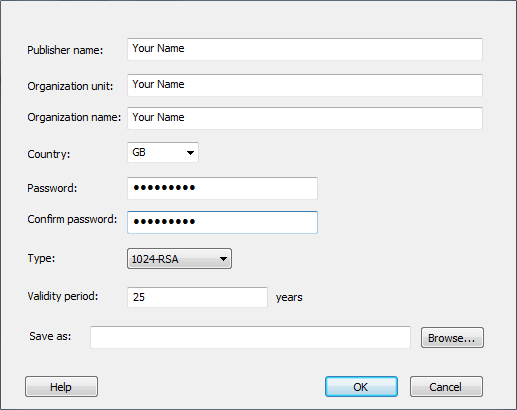Focus the Confirm password field
The image size is (517, 410).
[222, 222]
